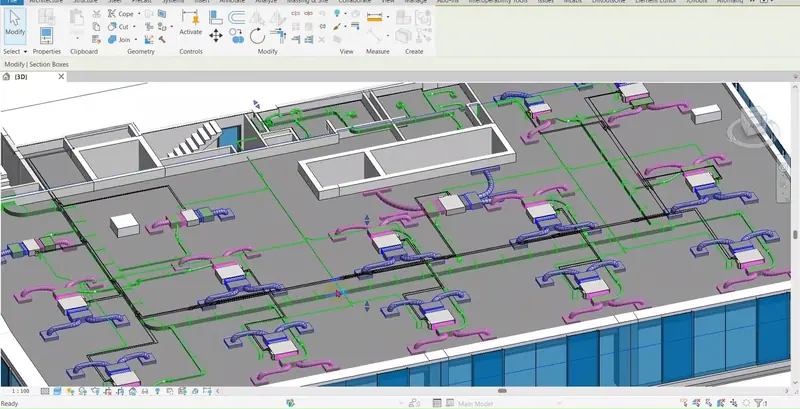
Task: Click the Visual Style icon in view bar
Action: (x=57, y=391)
